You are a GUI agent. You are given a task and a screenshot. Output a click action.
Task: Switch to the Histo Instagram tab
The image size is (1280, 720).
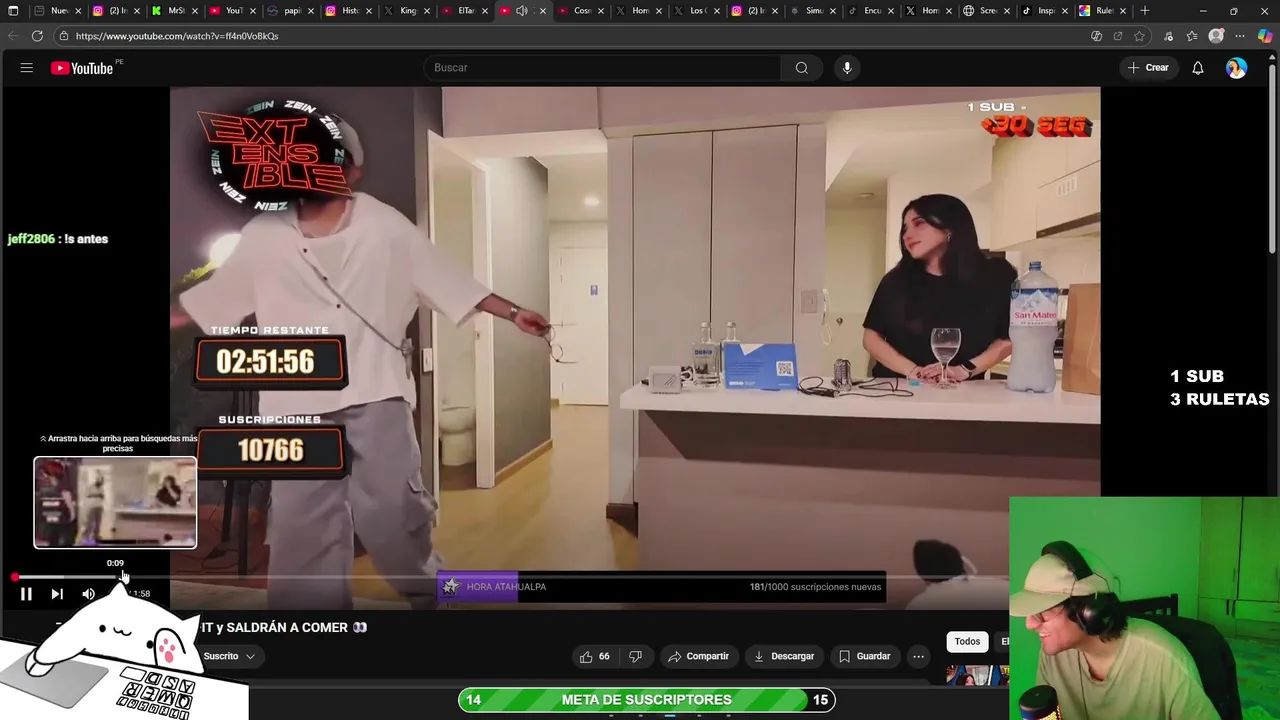coord(348,11)
